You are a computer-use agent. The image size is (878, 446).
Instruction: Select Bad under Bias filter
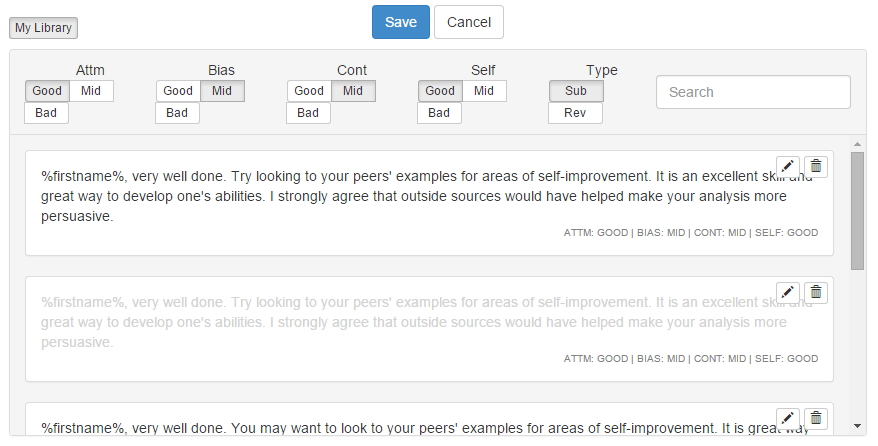click(177, 113)
